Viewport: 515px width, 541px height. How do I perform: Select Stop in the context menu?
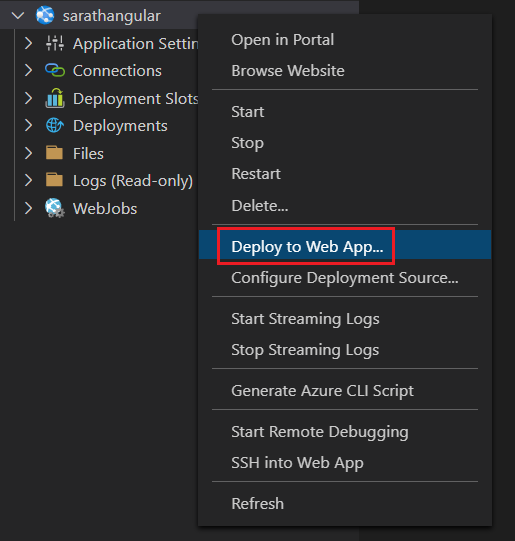[345, 143]
